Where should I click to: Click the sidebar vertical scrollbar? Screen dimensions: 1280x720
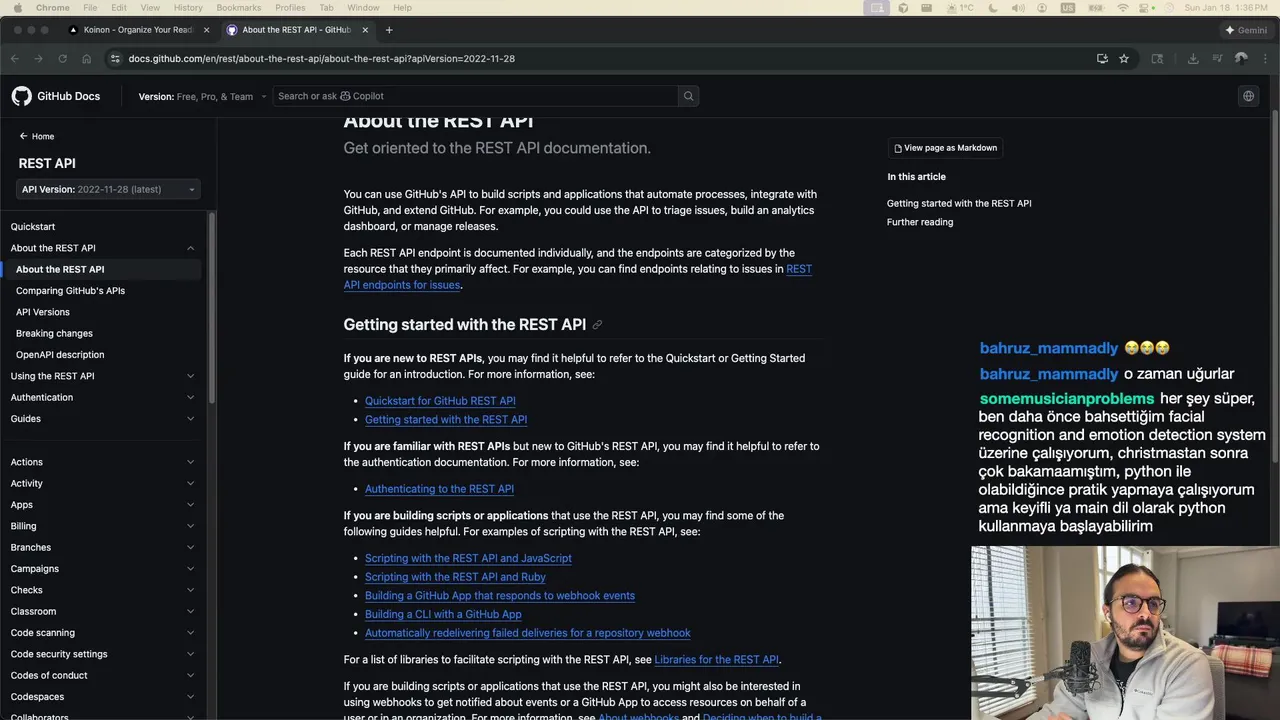pos(212,307)
